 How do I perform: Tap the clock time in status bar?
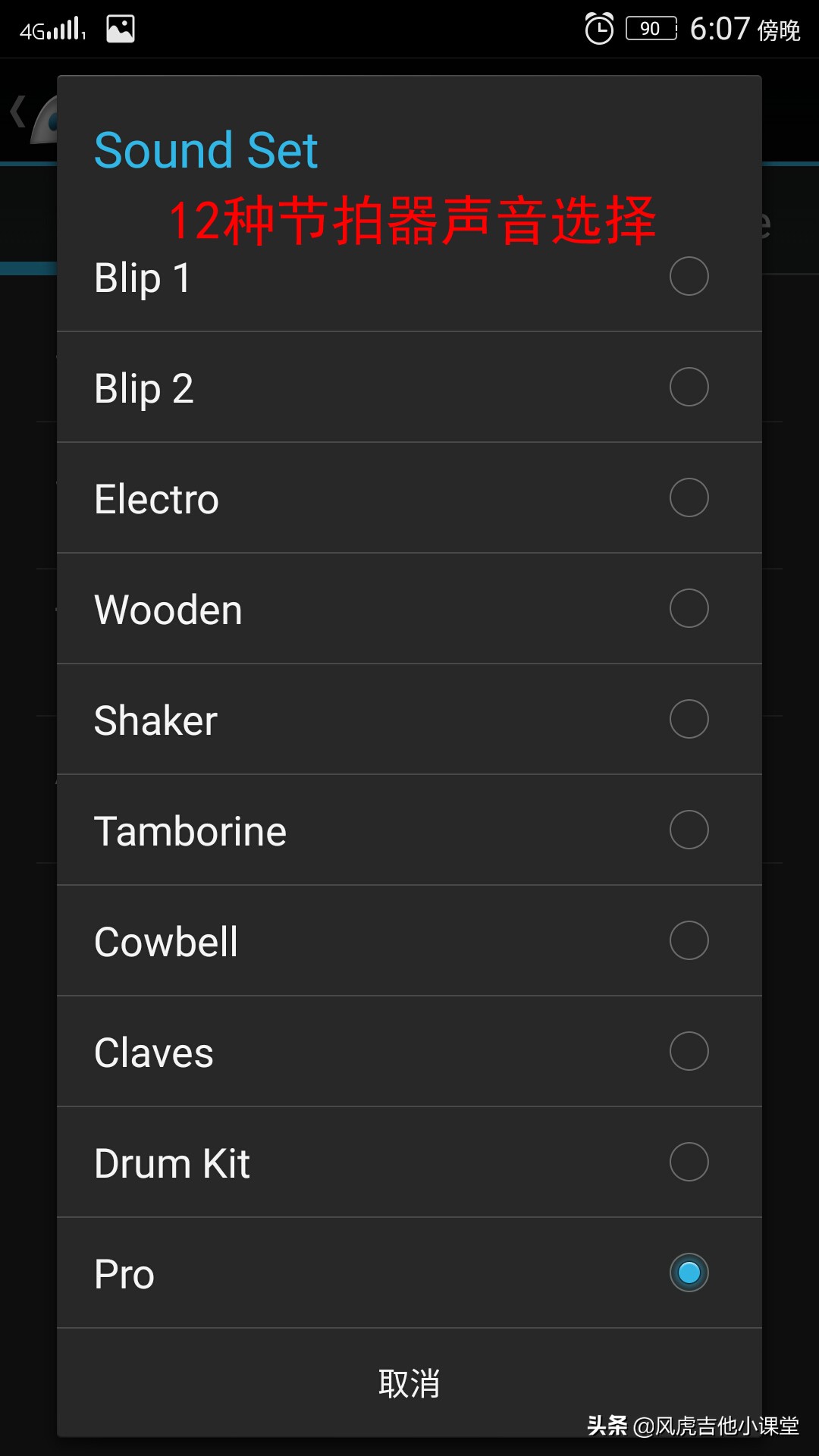pos(720,29)
